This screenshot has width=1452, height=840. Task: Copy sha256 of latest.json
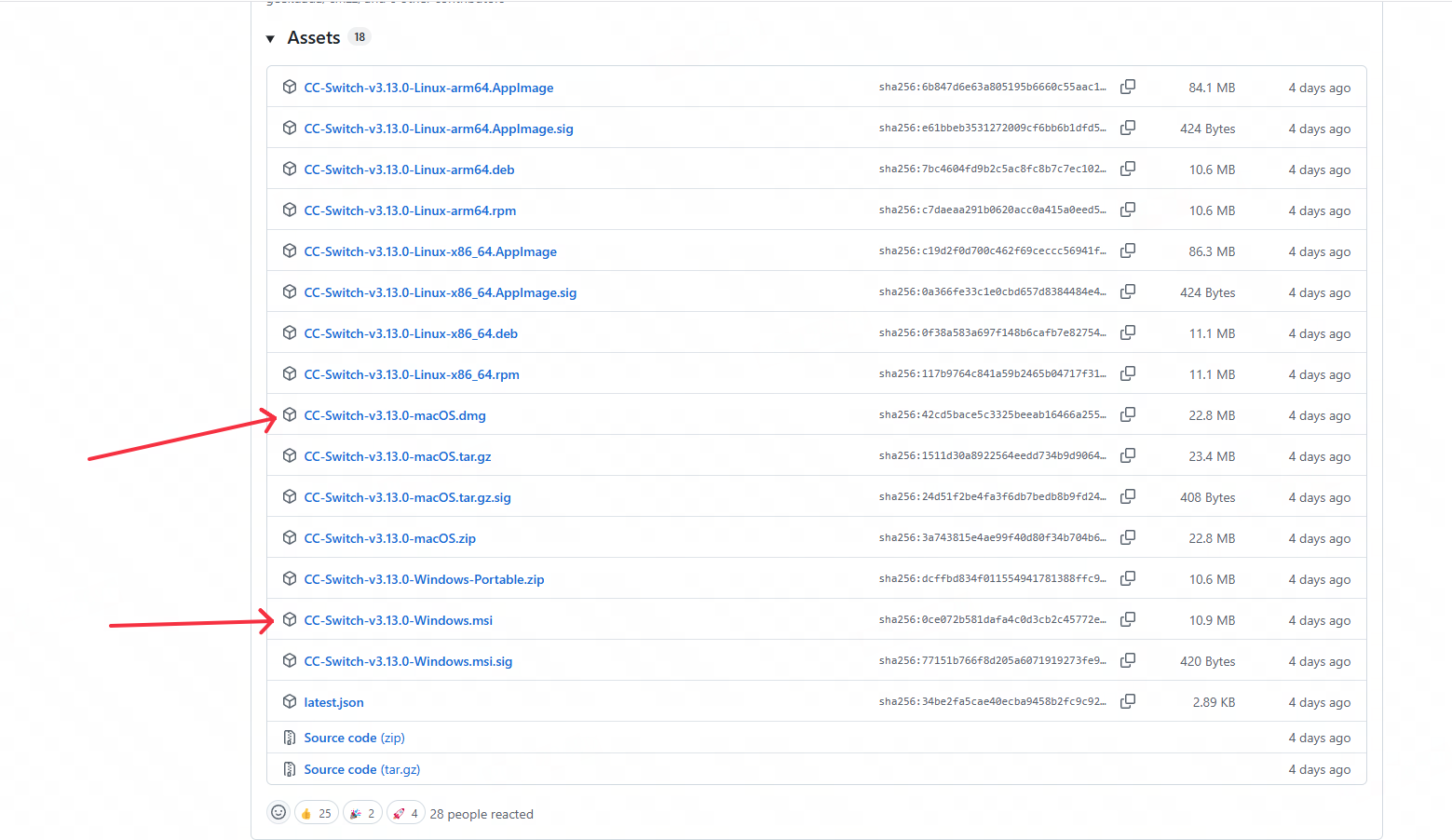pos(1128,701)
